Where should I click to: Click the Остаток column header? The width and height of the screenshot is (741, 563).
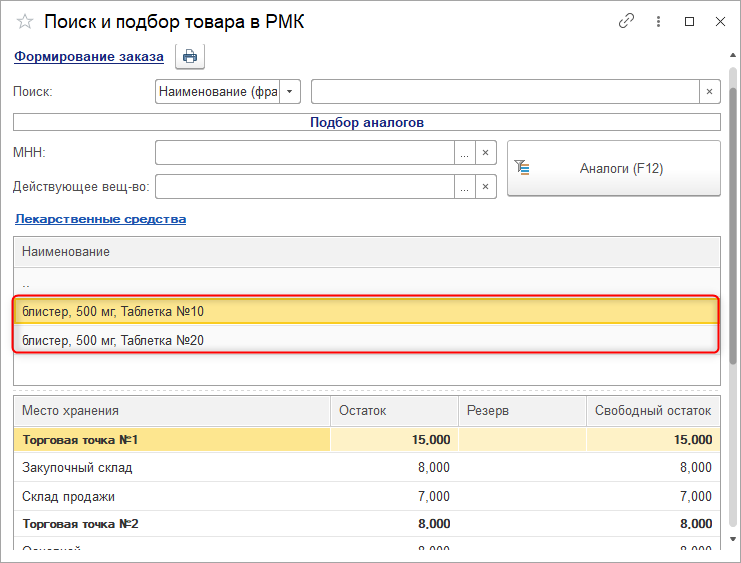(395, 411)
